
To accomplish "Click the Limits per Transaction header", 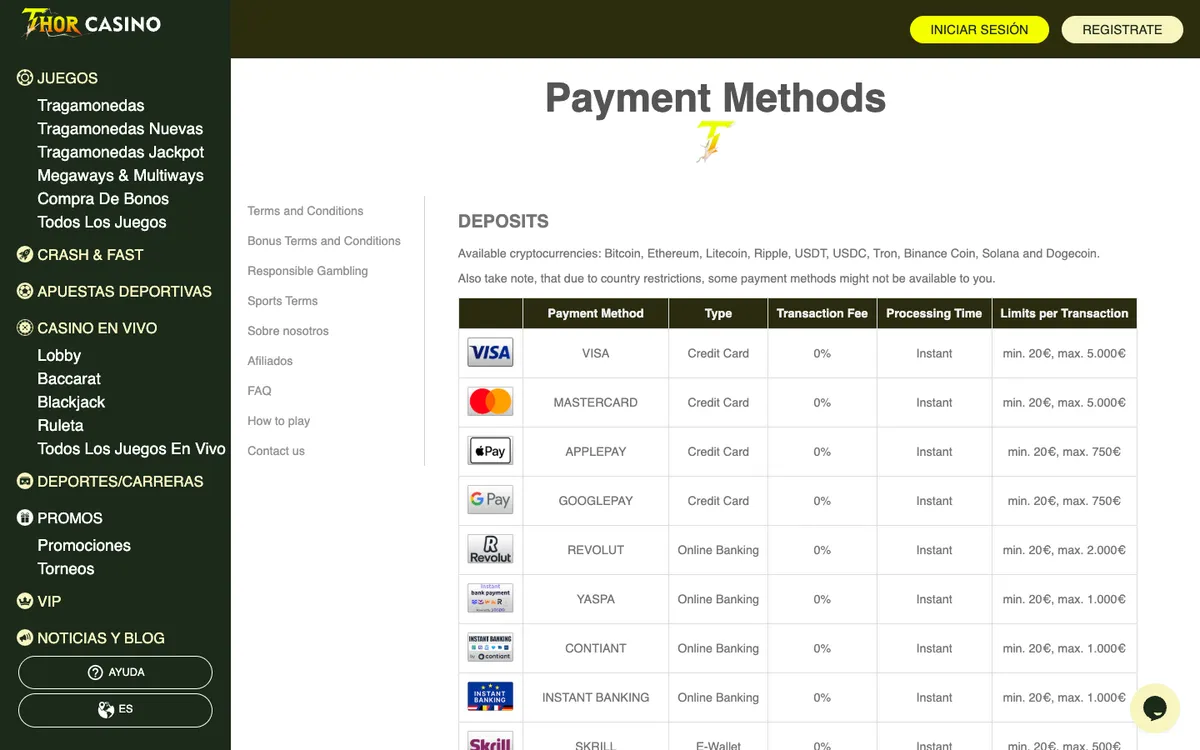I will 1064,313.
